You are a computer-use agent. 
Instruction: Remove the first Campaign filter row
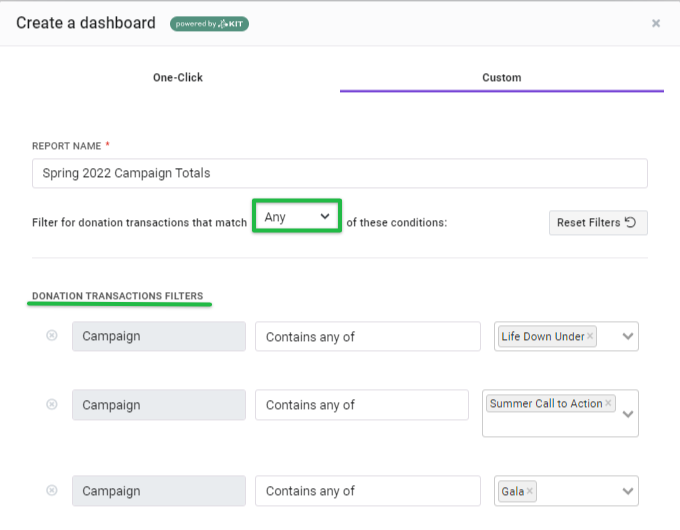[x=52, y=335]
